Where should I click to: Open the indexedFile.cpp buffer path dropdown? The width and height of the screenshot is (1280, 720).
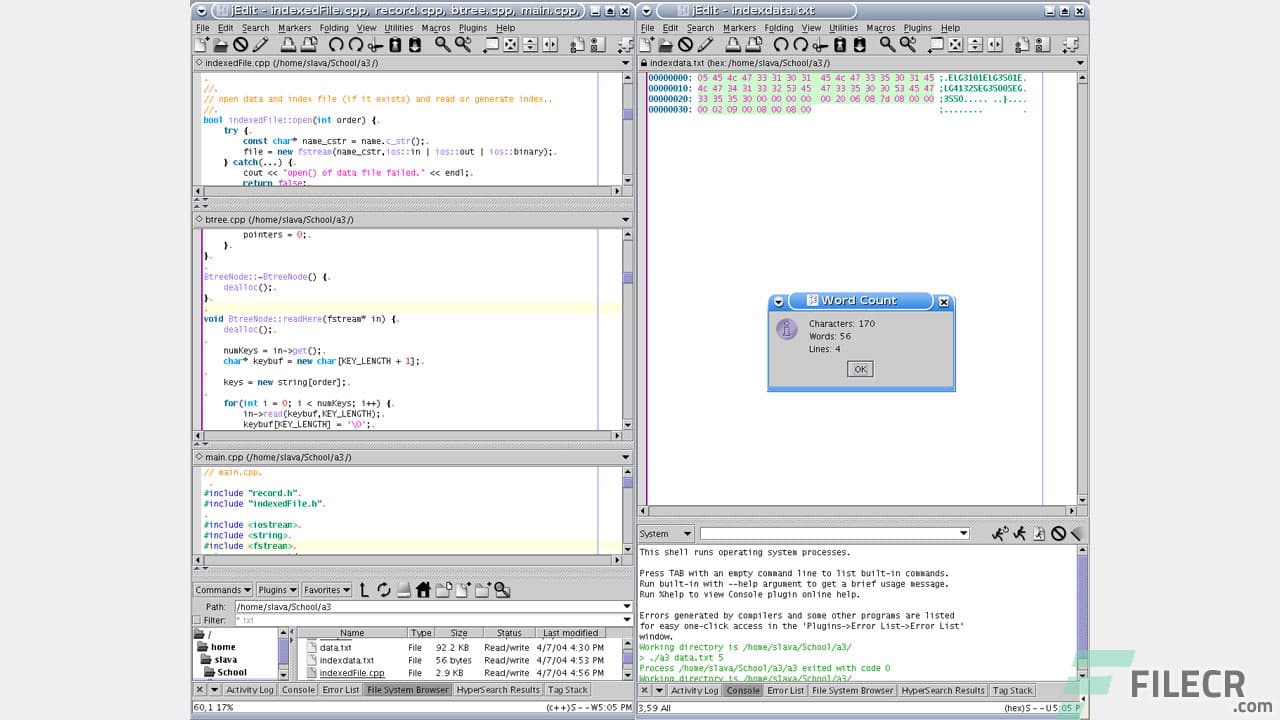pos(625,62)
